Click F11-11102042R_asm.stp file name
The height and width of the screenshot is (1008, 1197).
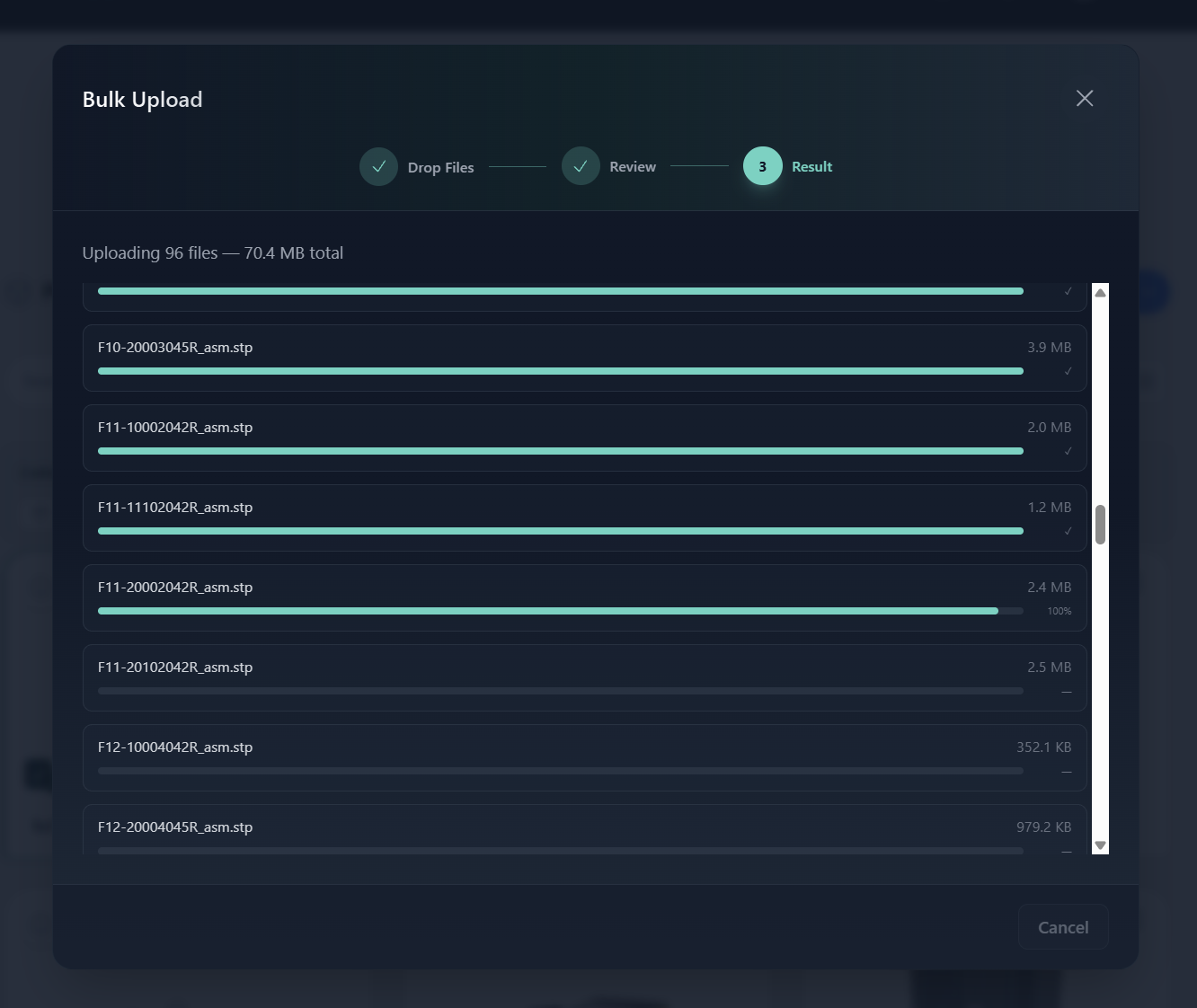pyautogui.click(x=175, y=507)
